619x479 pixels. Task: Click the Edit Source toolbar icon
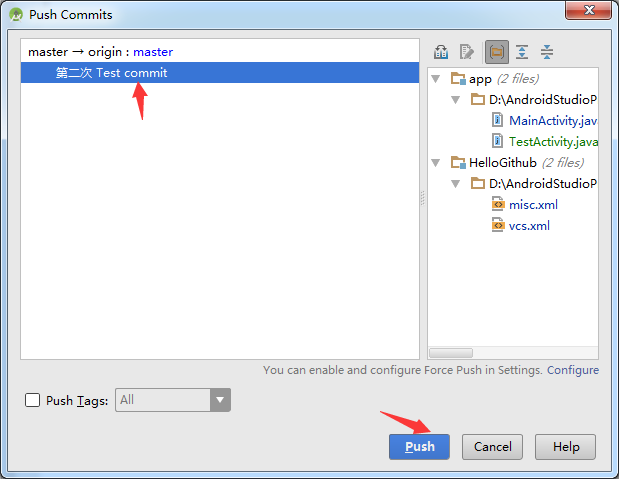(467, 52)
